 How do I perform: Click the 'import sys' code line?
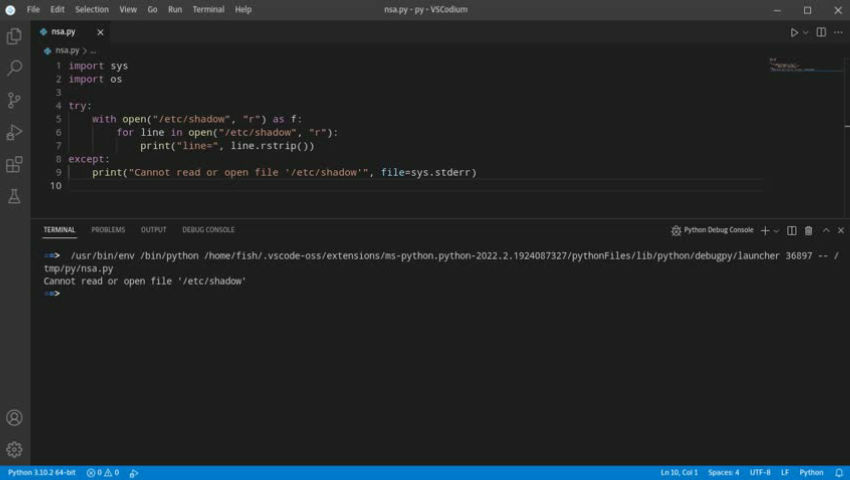click(98, 66)
